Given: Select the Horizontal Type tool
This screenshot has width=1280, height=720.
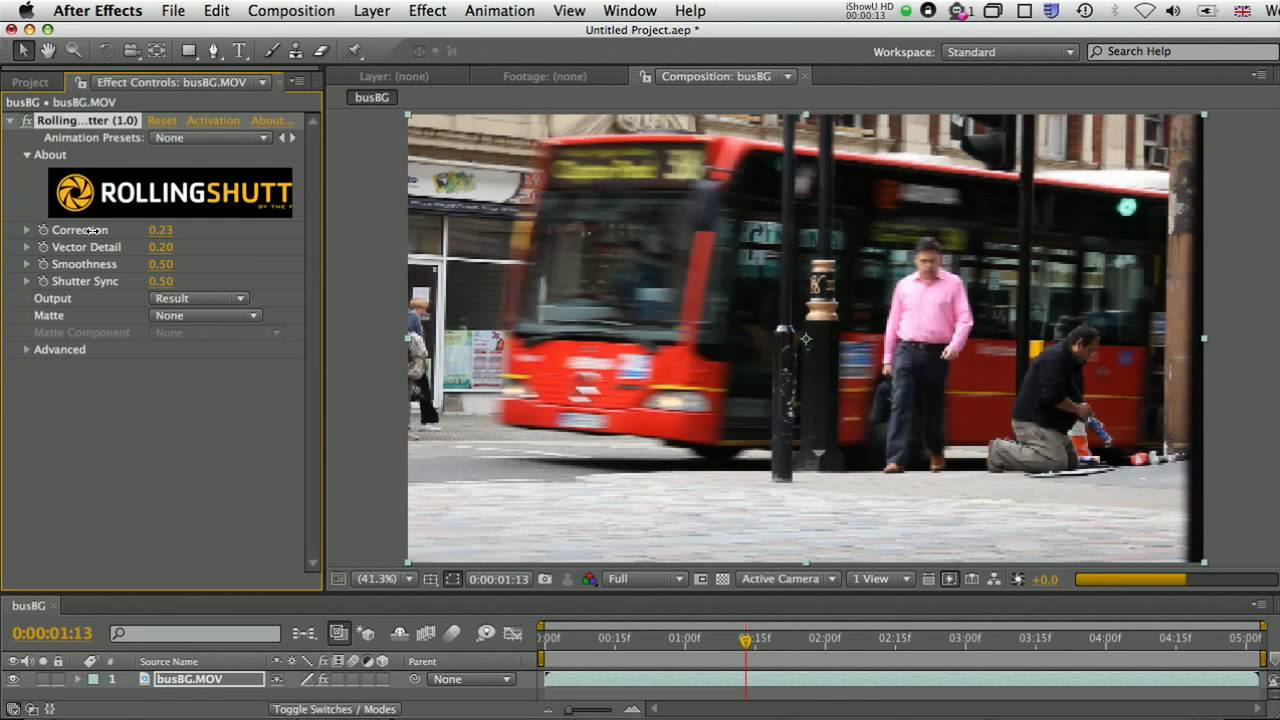Looking at the screenshot, I should coord(239,50).
